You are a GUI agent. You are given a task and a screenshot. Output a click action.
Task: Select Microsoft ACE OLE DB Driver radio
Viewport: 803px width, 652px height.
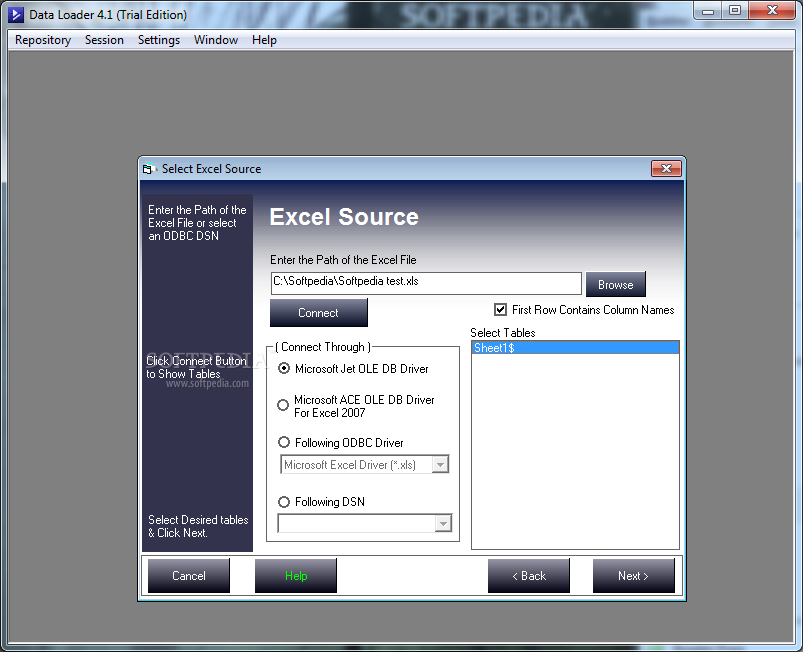[283, 405]
